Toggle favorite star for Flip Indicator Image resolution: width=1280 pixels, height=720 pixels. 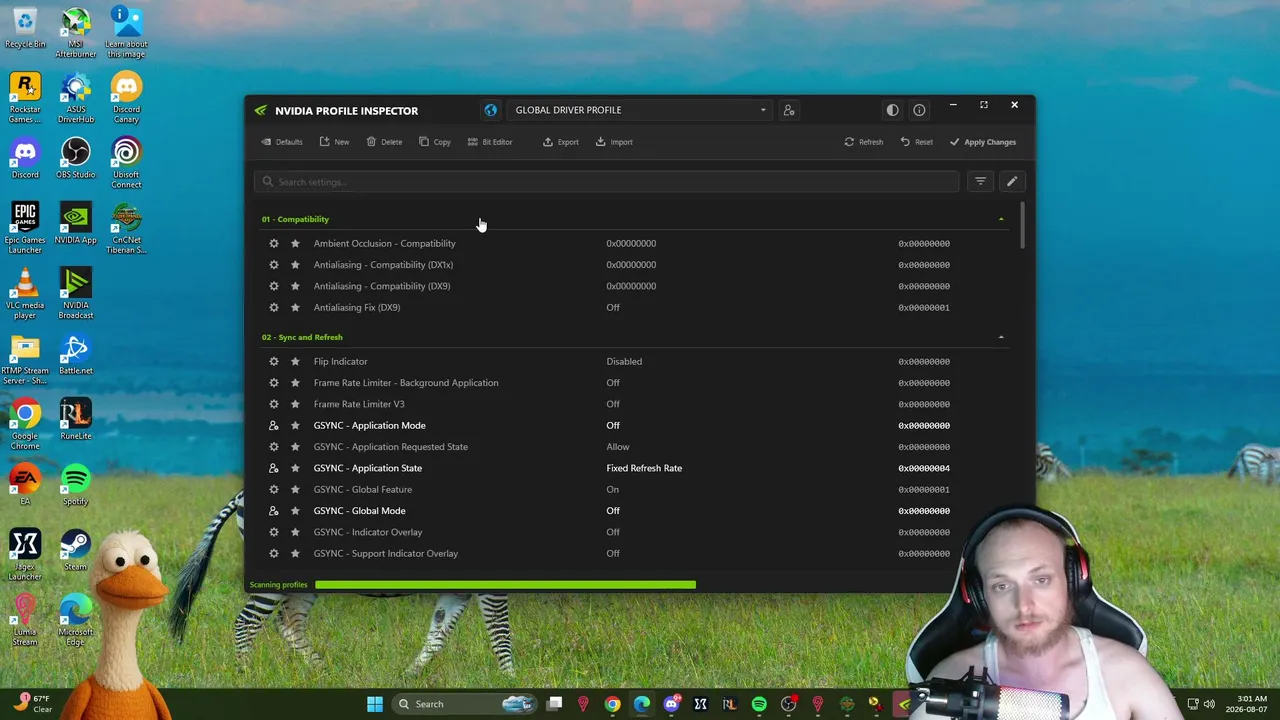(x=295, y=362)
